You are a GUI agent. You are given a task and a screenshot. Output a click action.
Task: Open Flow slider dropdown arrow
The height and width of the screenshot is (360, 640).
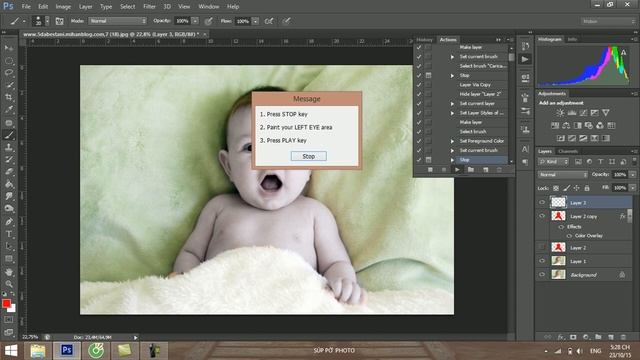click(x=256, y=21)
